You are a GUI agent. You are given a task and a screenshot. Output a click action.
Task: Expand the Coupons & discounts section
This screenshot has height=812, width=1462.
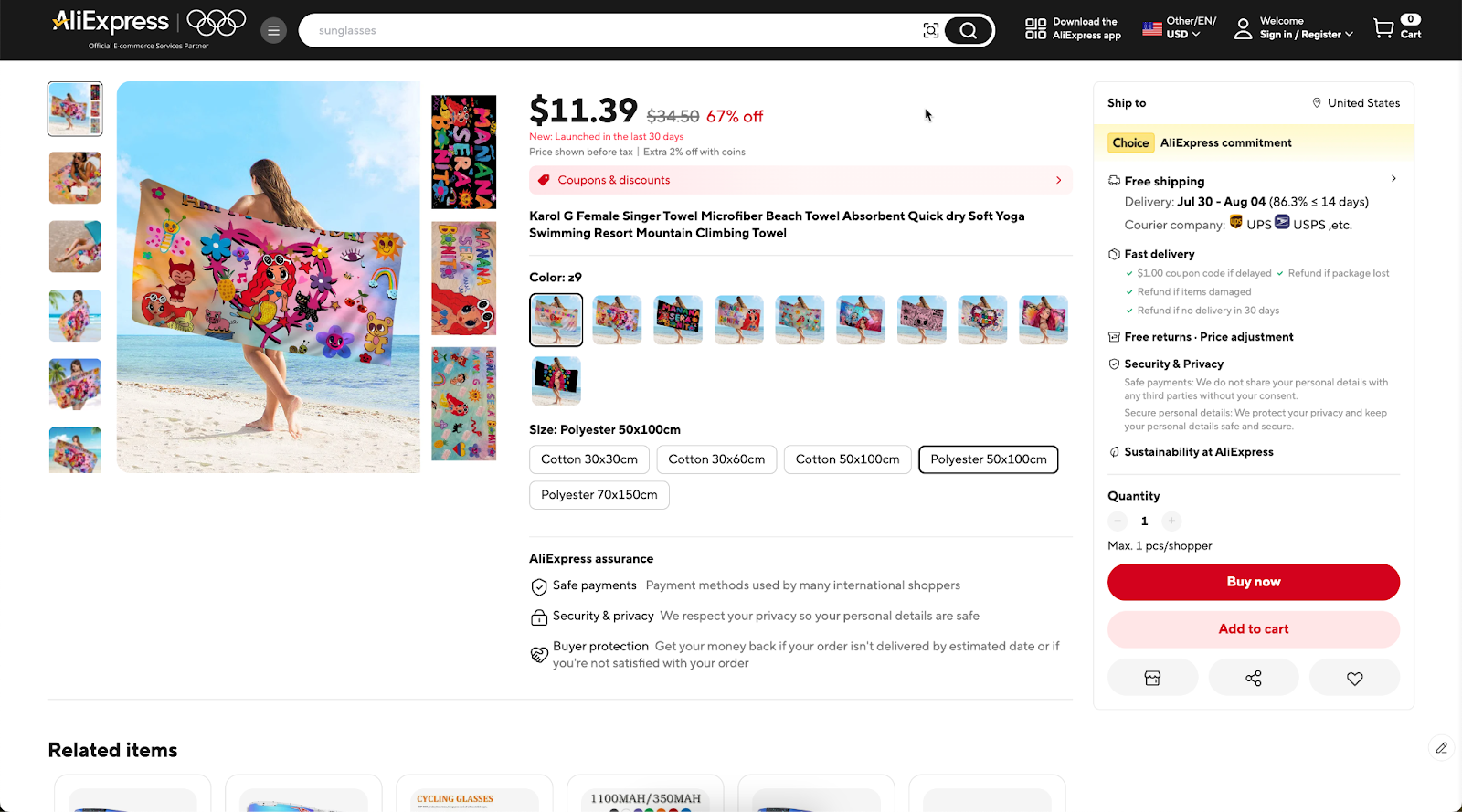pos(800,180)
